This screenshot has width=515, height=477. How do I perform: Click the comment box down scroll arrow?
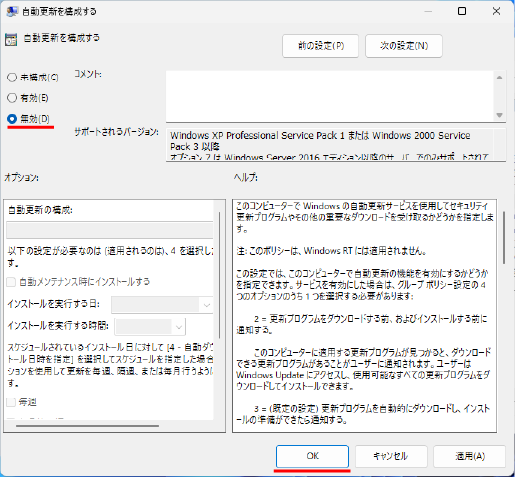click(499, 115)
